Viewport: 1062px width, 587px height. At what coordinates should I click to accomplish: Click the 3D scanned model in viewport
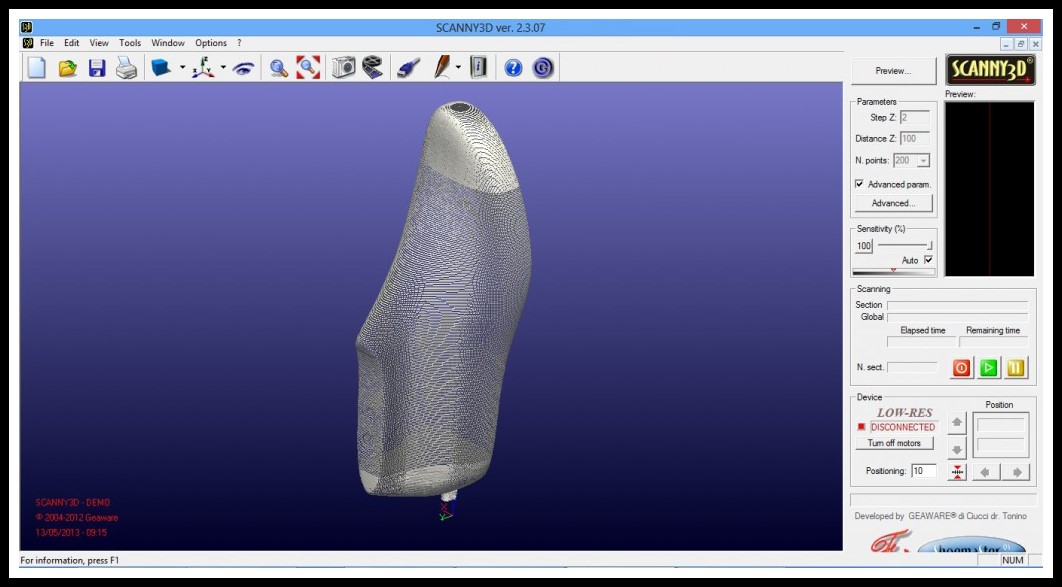pos(444,298)
